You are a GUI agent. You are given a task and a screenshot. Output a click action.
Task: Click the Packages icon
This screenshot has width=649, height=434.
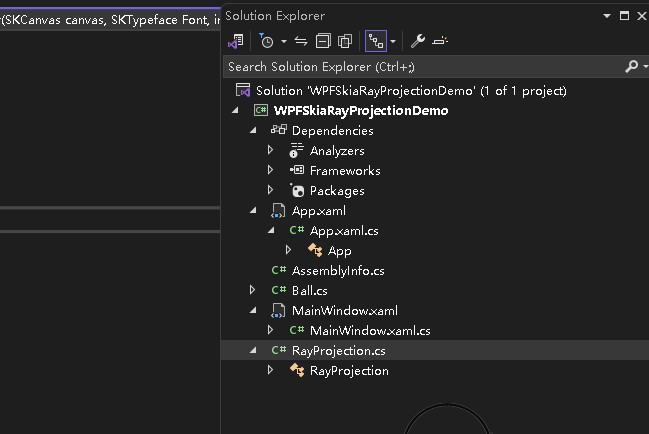pos(297,190)
